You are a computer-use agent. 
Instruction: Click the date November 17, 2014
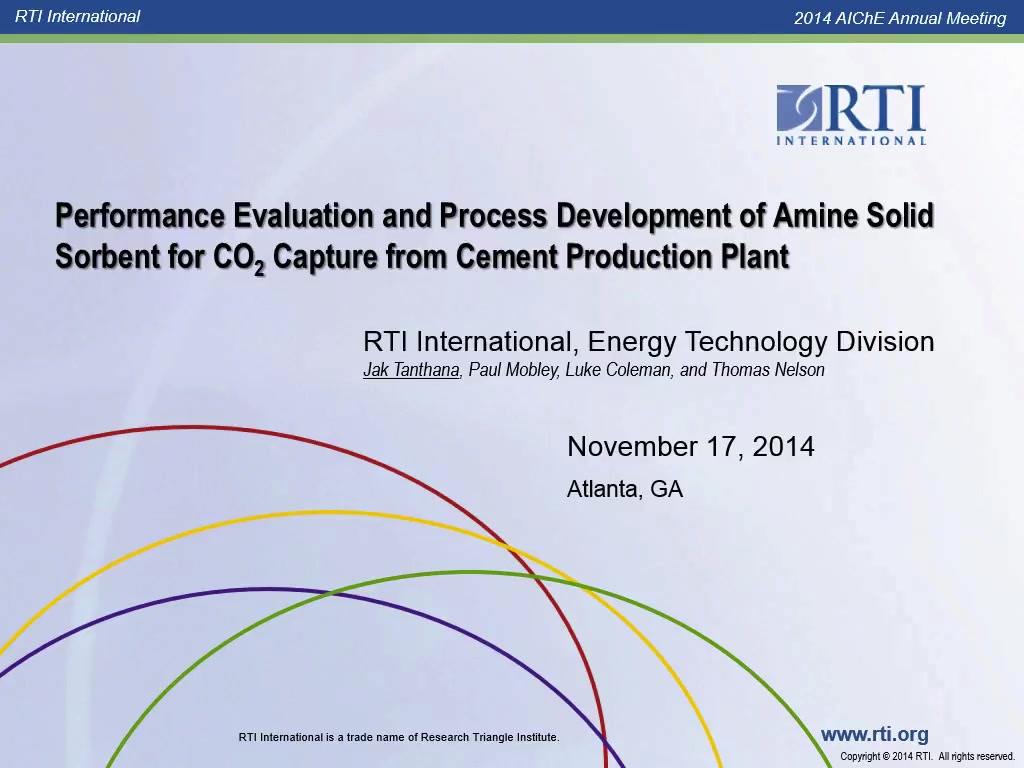coord(690,447)
